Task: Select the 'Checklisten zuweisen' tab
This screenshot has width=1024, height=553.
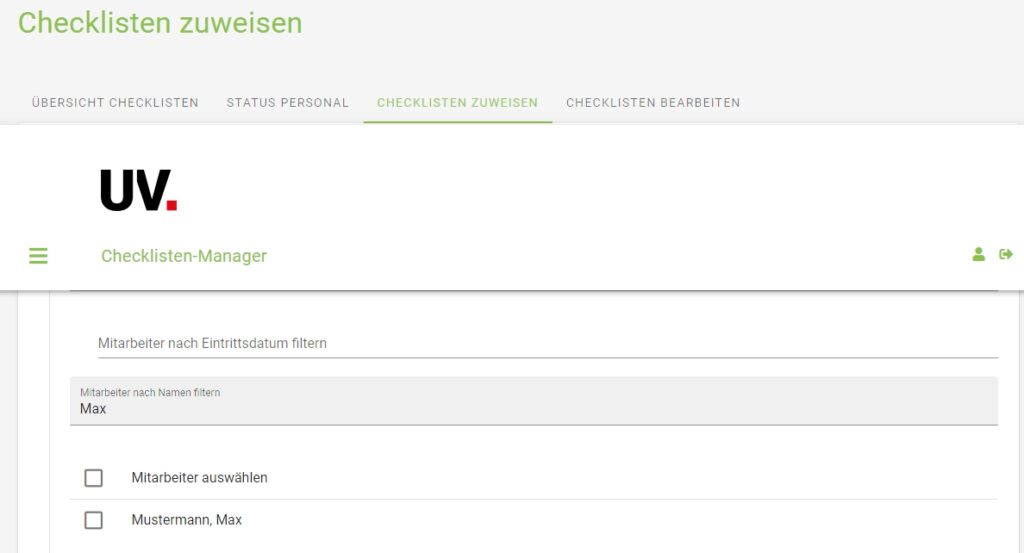Action: [457, 103]
